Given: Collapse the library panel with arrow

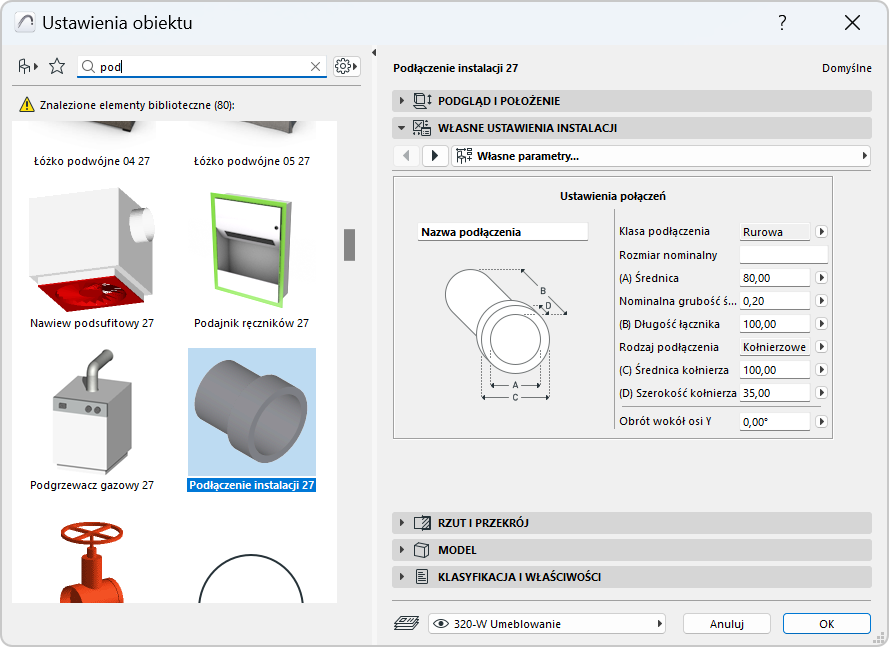Looking at the screenshot, I should (374, 53).
